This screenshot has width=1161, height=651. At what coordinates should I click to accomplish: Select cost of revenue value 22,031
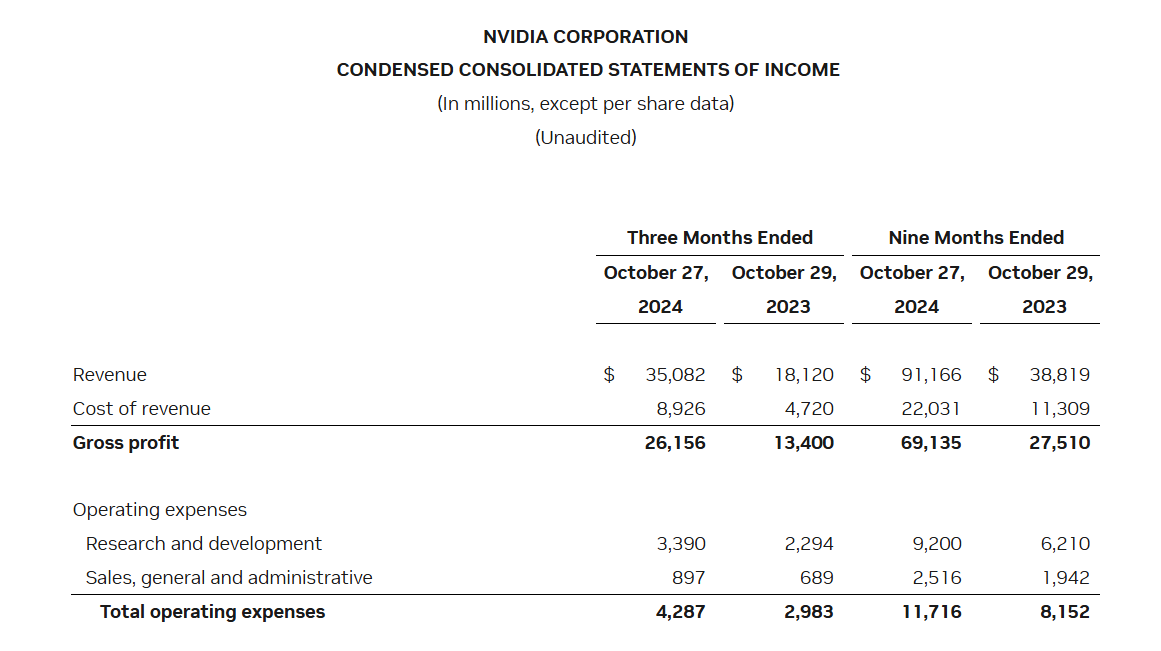[x=931, y=409]
